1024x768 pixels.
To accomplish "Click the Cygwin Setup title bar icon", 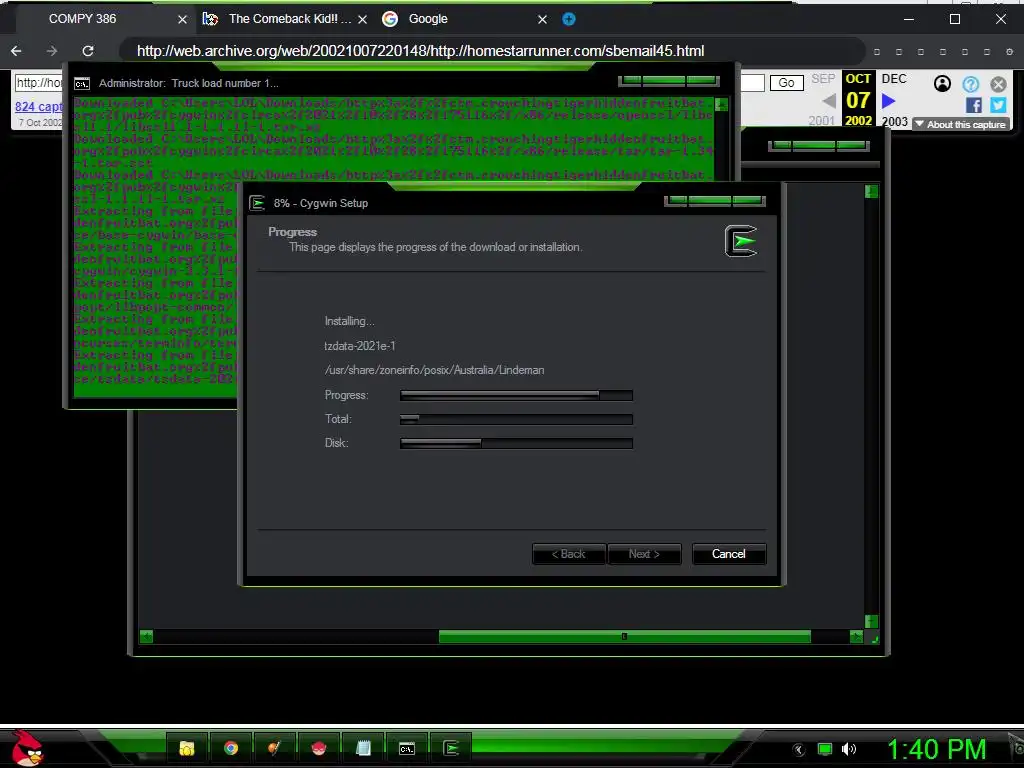I will pyautogui.click(x=257, y=203).
